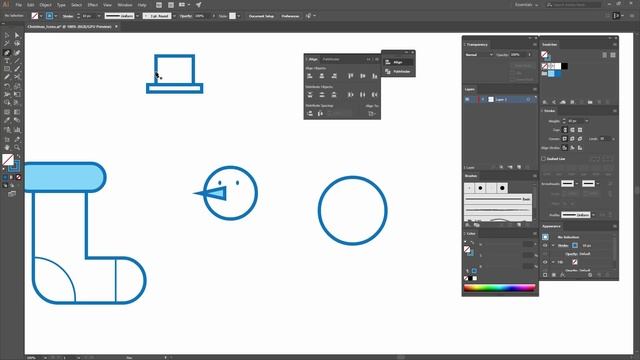Open the fill color dropdown in control bar
640x360 pixels.
click(x=41, y=16)
